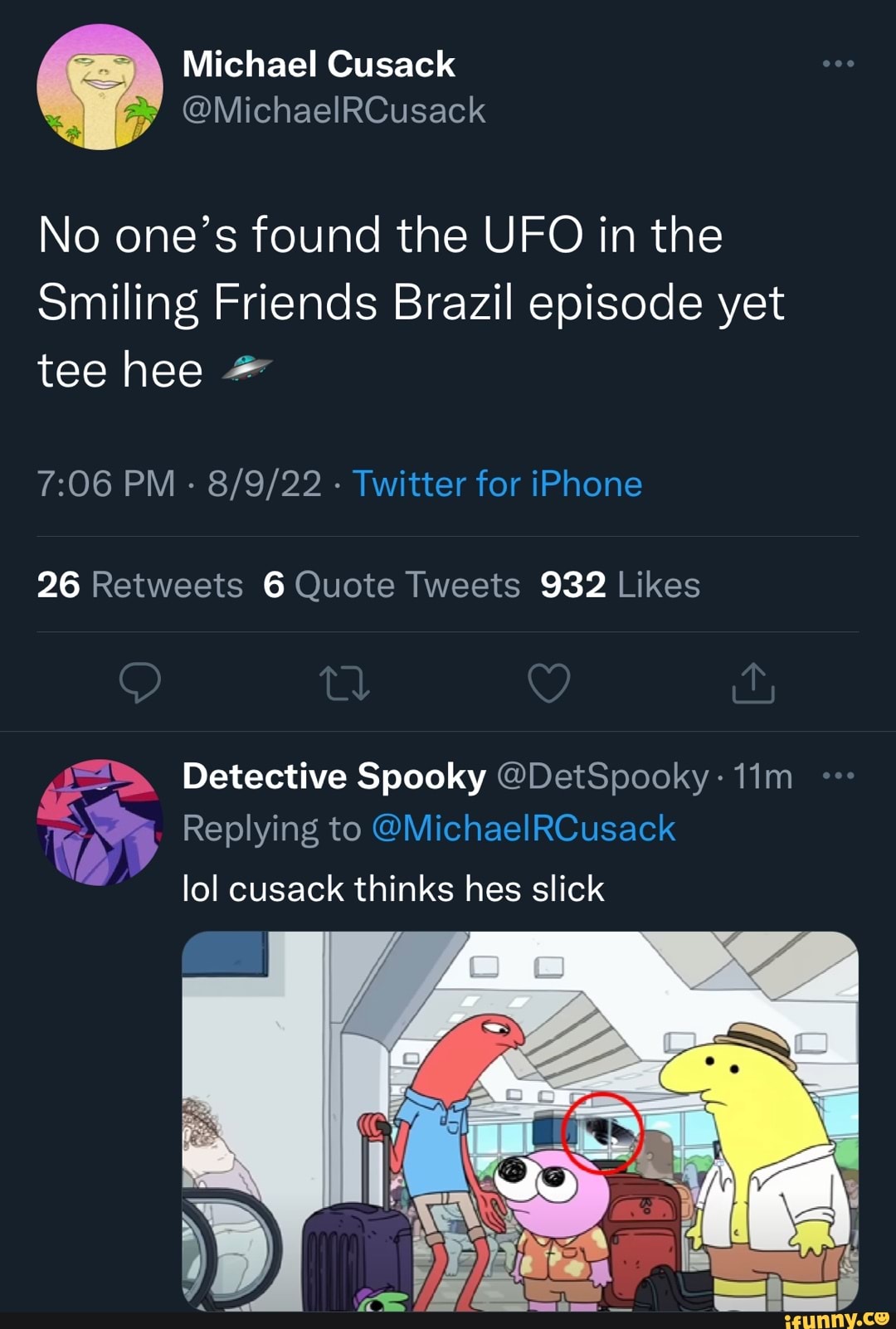
Task: Click the Twitter for iPhone link
Action: pos(497,484)
